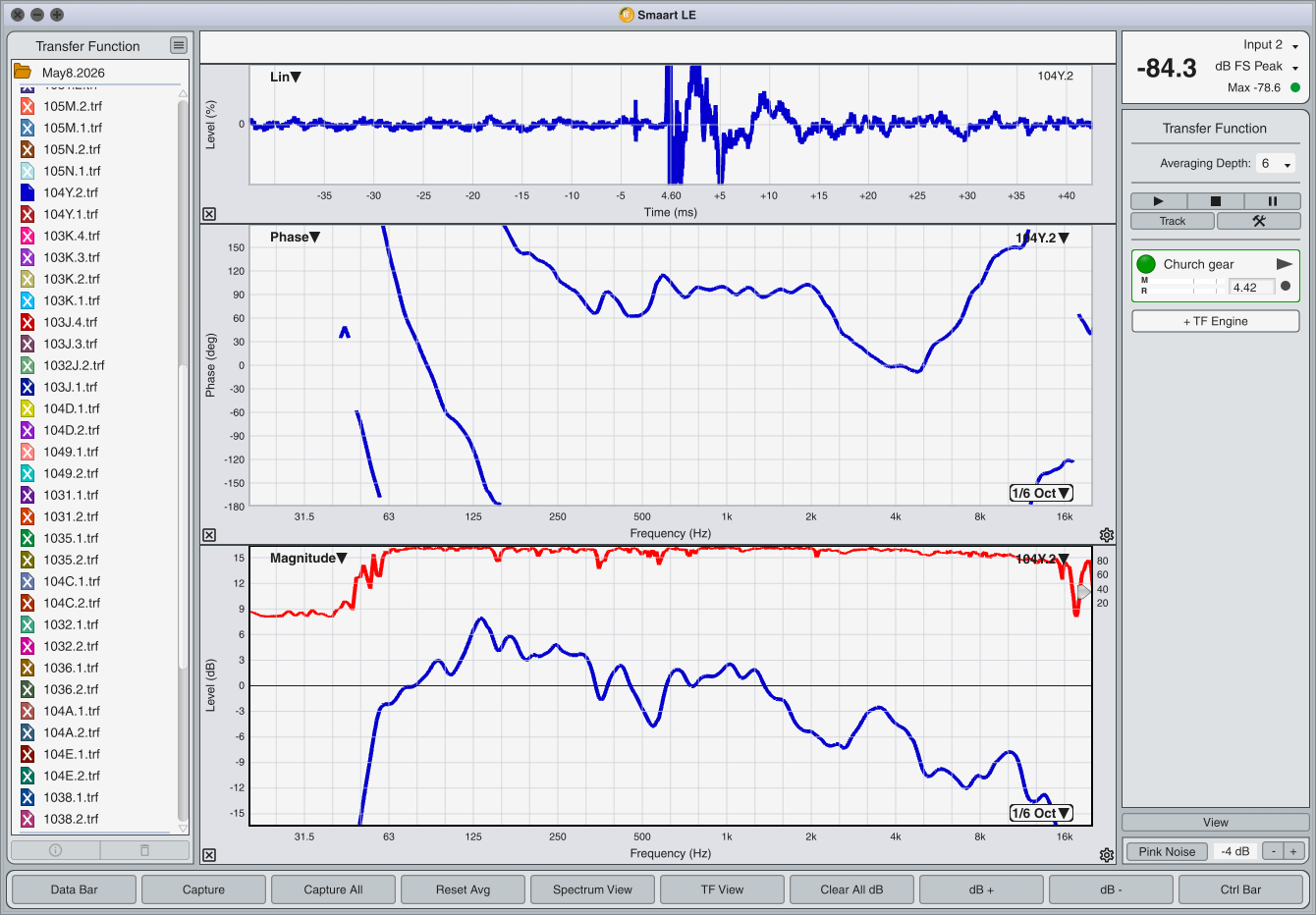The width and height of the screenshot is (1316, 915).
Task: Click the 105N.1.trf trace file icon
Action: [x=27, y=171]
